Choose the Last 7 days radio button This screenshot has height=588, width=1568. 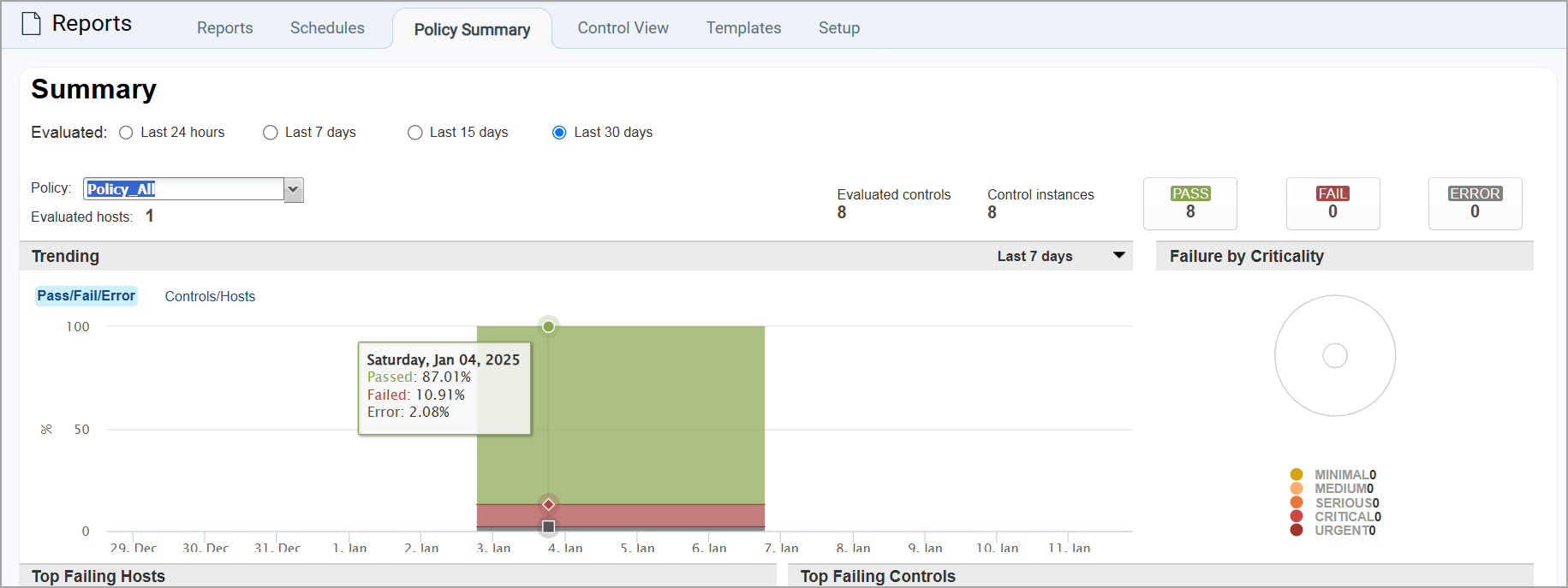271,133
